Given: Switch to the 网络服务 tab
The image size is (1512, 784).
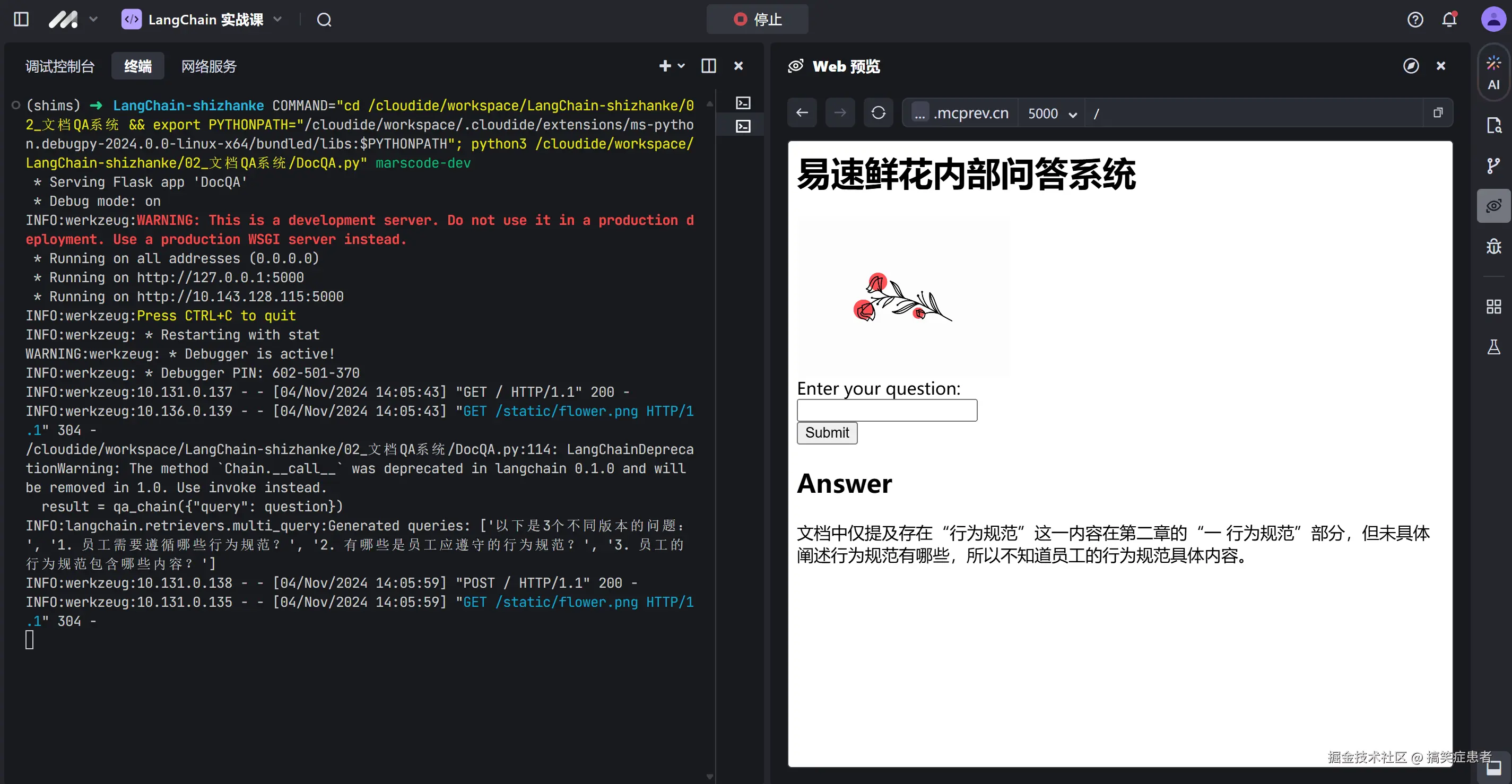Looking at the screenshot, I should pos(208,66).
